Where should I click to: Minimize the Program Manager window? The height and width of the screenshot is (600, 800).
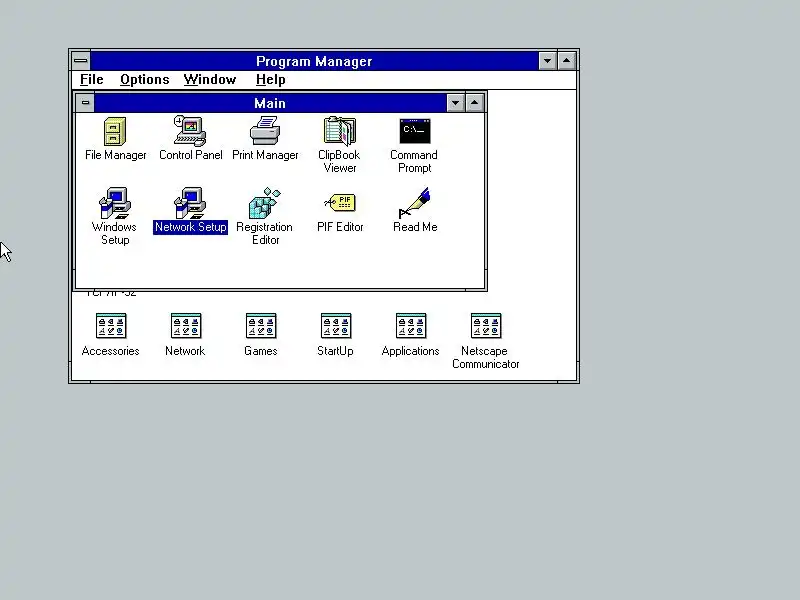click(547, 61)
